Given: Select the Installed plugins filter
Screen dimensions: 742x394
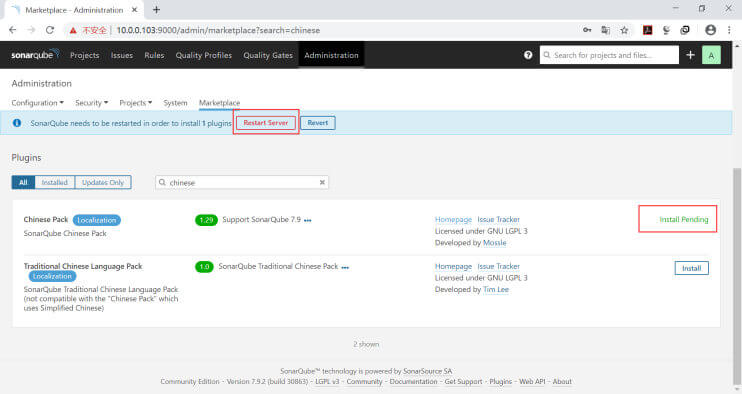Looking at the screenshot, I should (54, 182).
